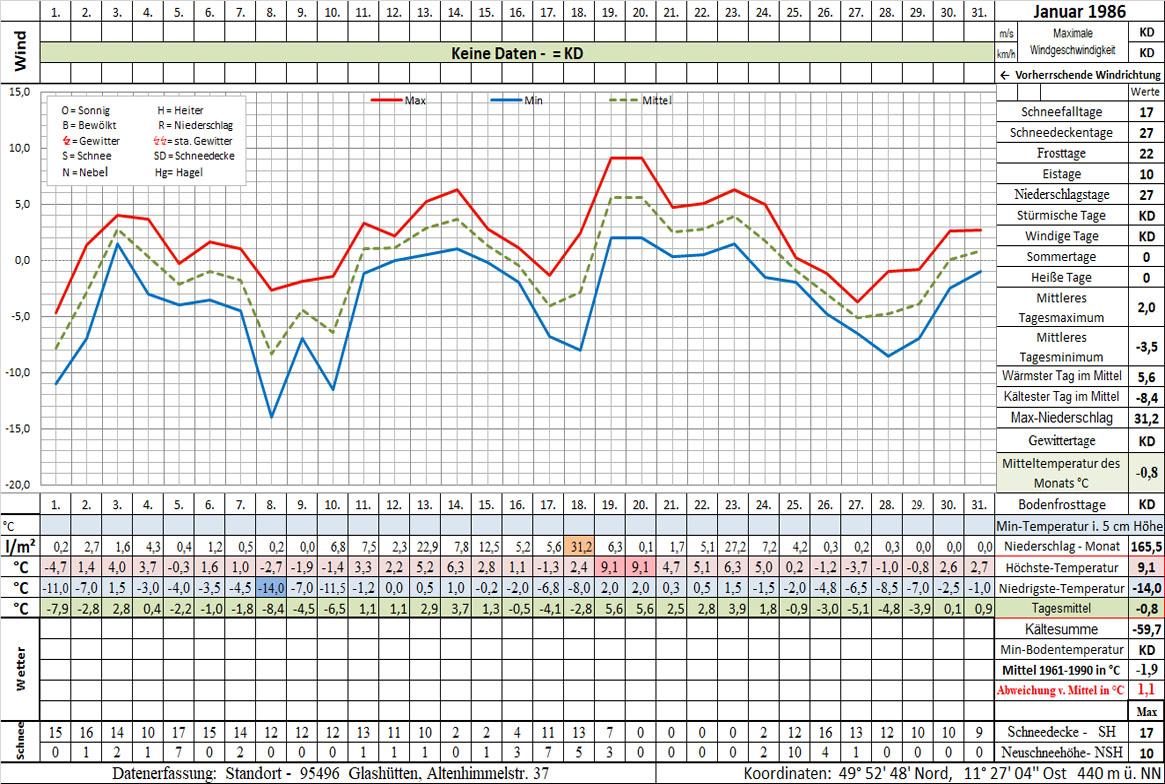Click the blue Min line sample in legend
Viewport: 1165px width, 784px height.
(506, 100)
